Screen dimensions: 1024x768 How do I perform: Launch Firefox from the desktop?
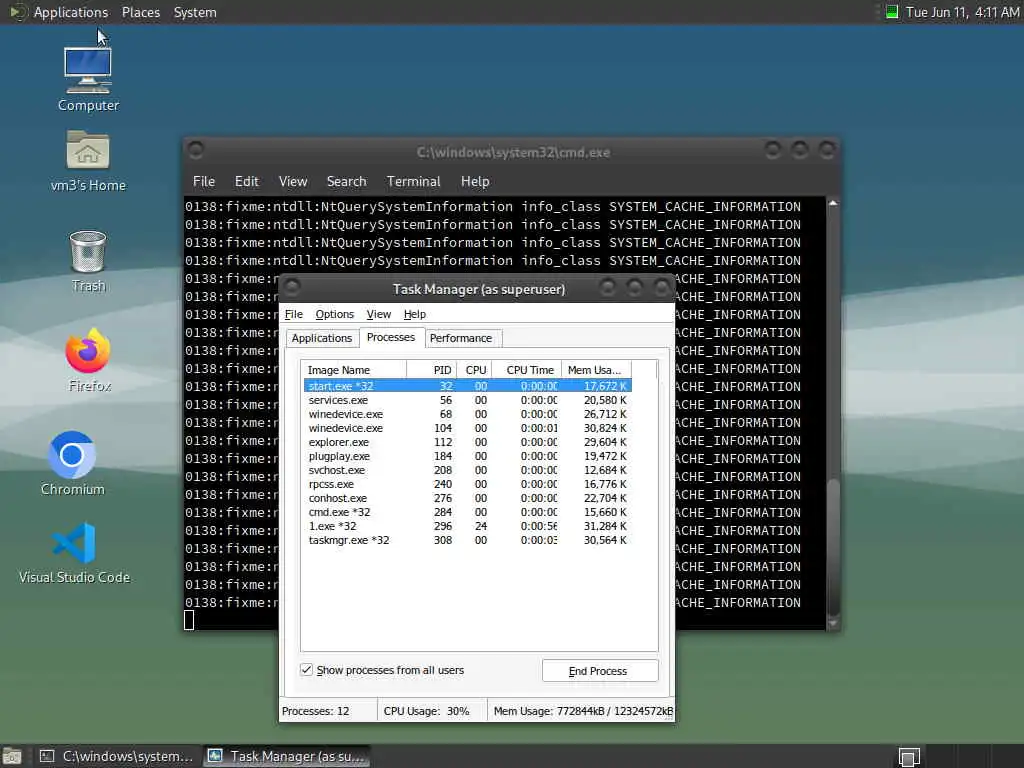click(88, 360)
